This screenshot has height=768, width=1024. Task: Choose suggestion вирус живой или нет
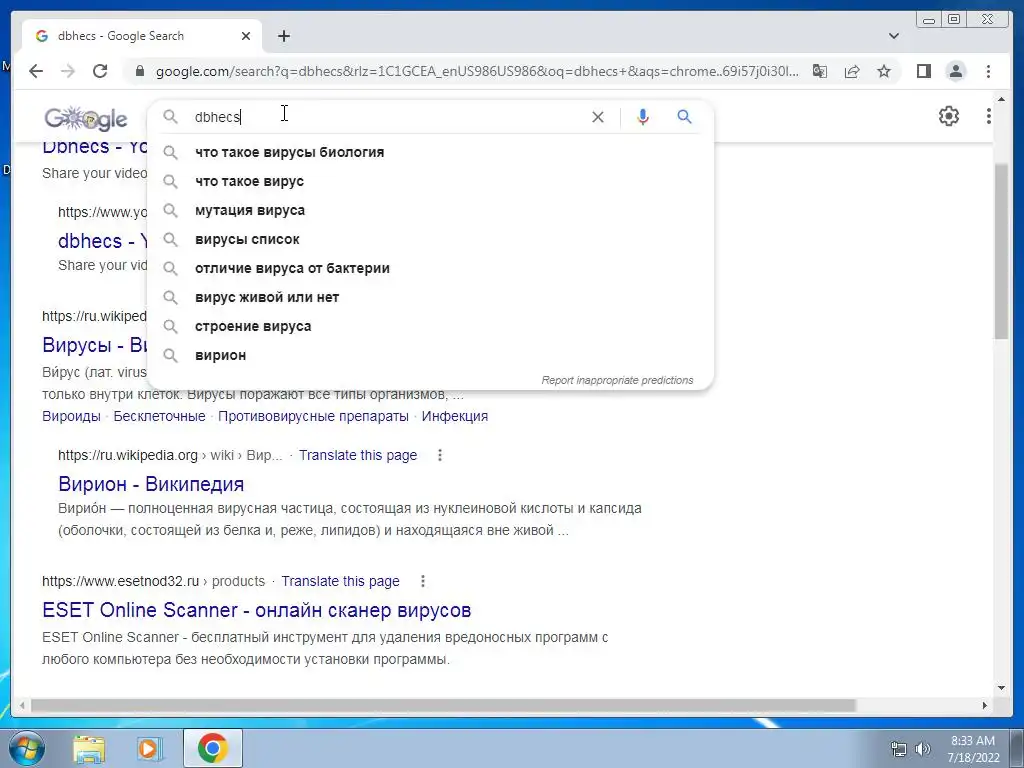[430, 297]
